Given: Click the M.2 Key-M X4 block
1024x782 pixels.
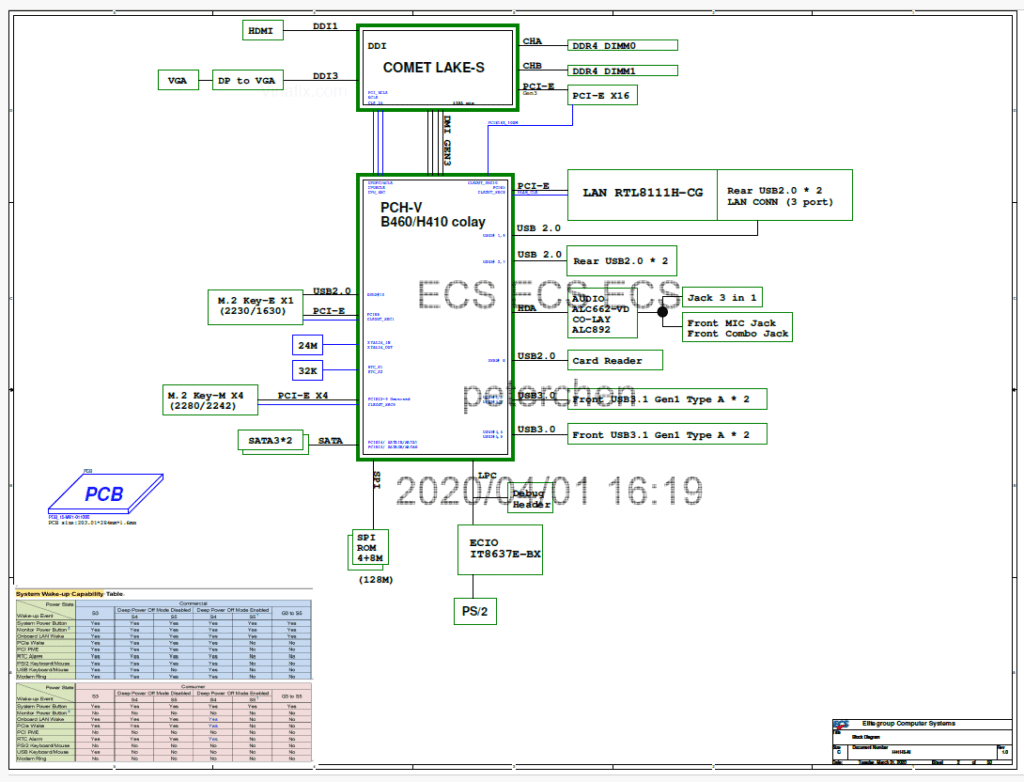Looking at the screenshot, I should (x=209, y=400).
